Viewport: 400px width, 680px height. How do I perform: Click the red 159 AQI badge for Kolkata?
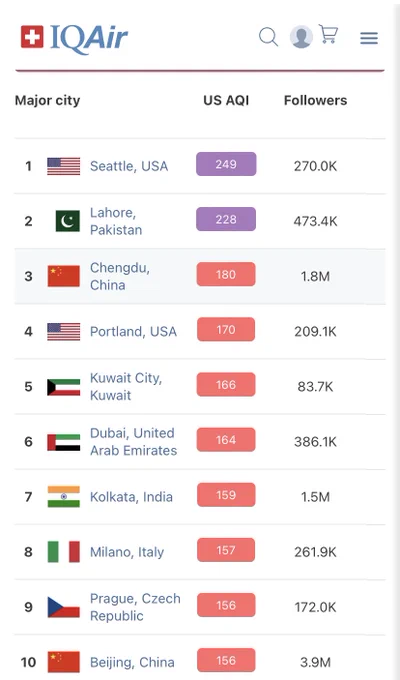click(x=226, y=495)
